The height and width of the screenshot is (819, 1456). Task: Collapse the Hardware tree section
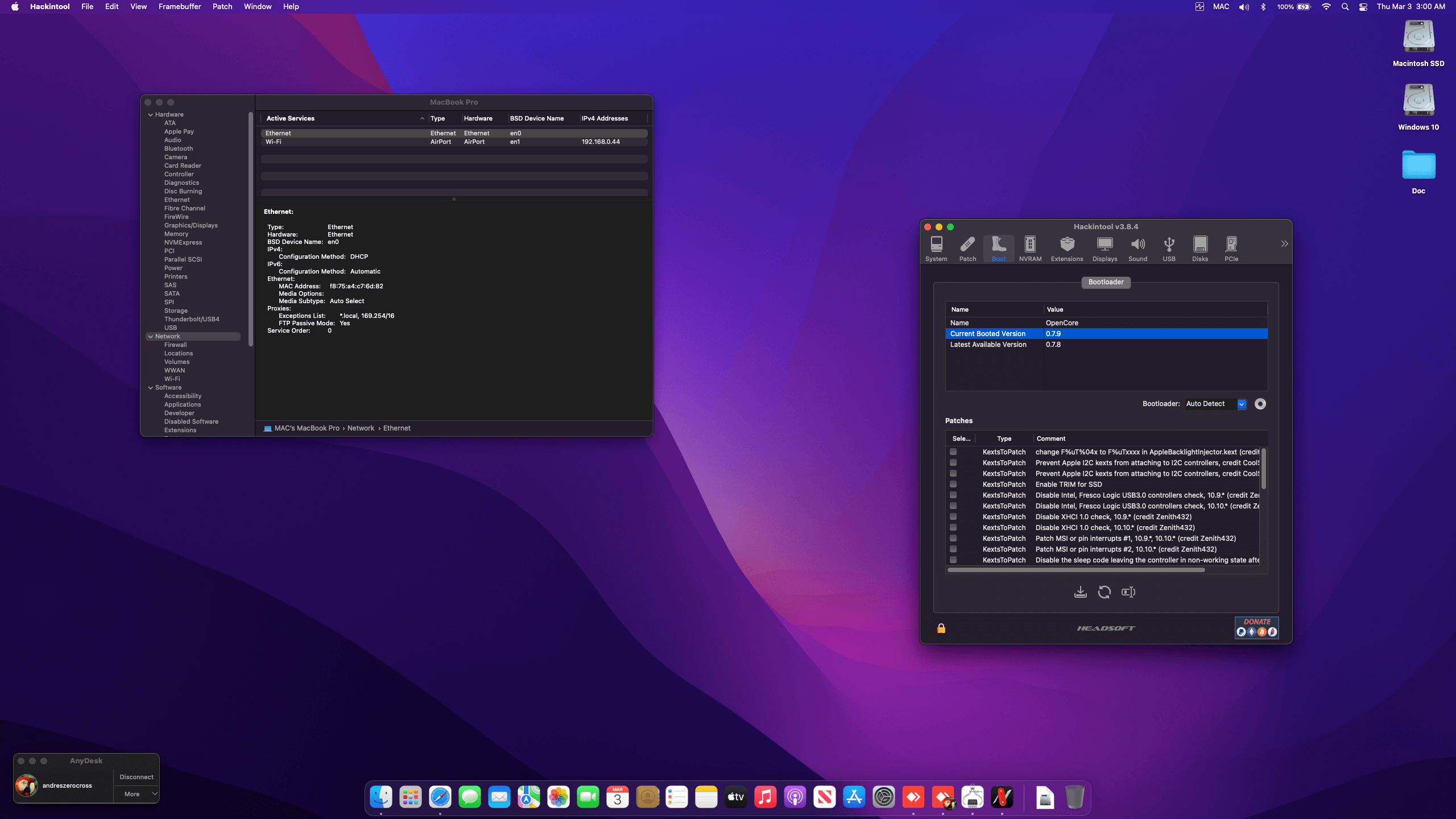tap(151, 115)
